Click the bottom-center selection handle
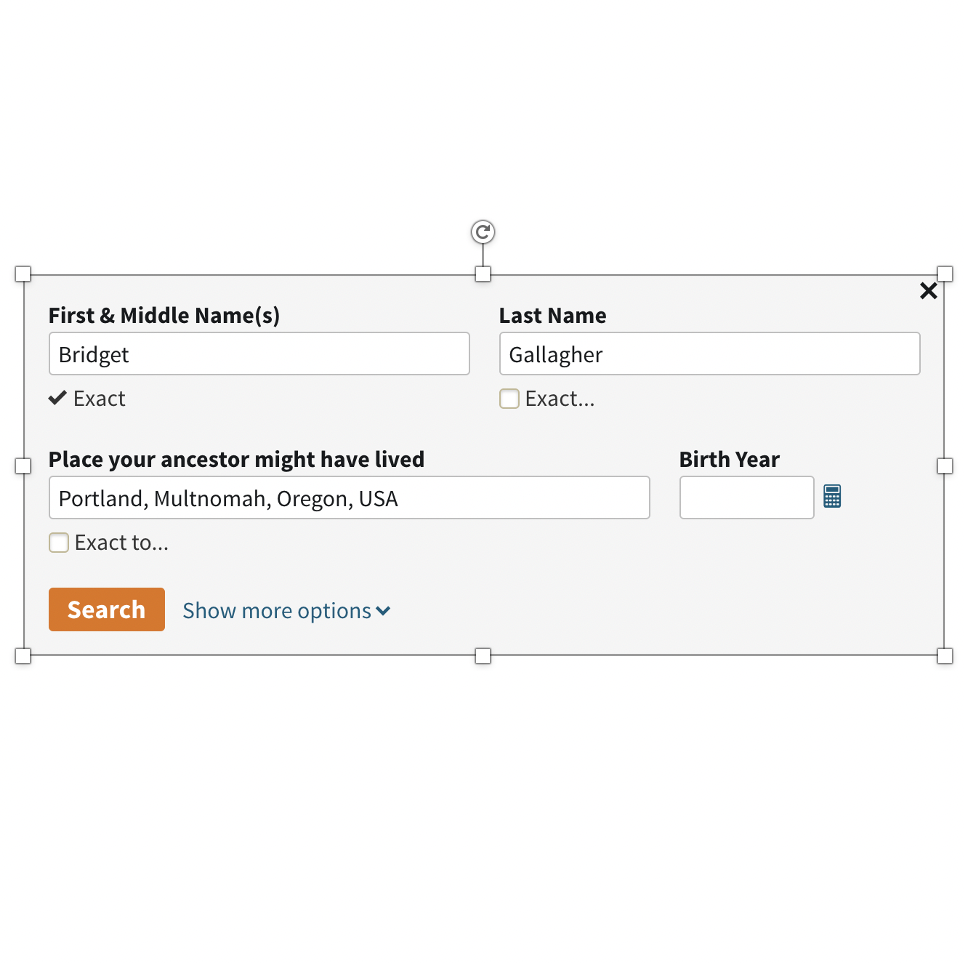 pos(483,656)
